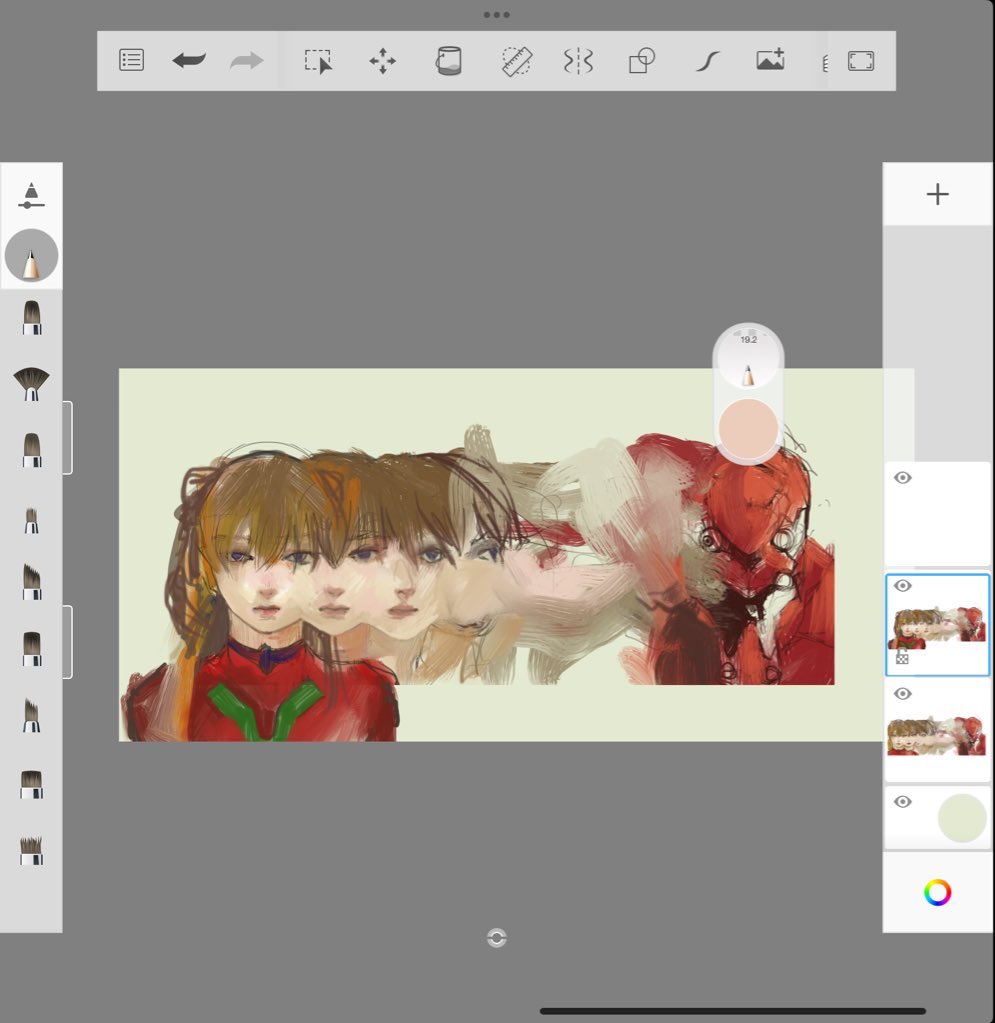Select the active pencil brush
Viewport: 995px width, 1023px height.
coord(31,255)
